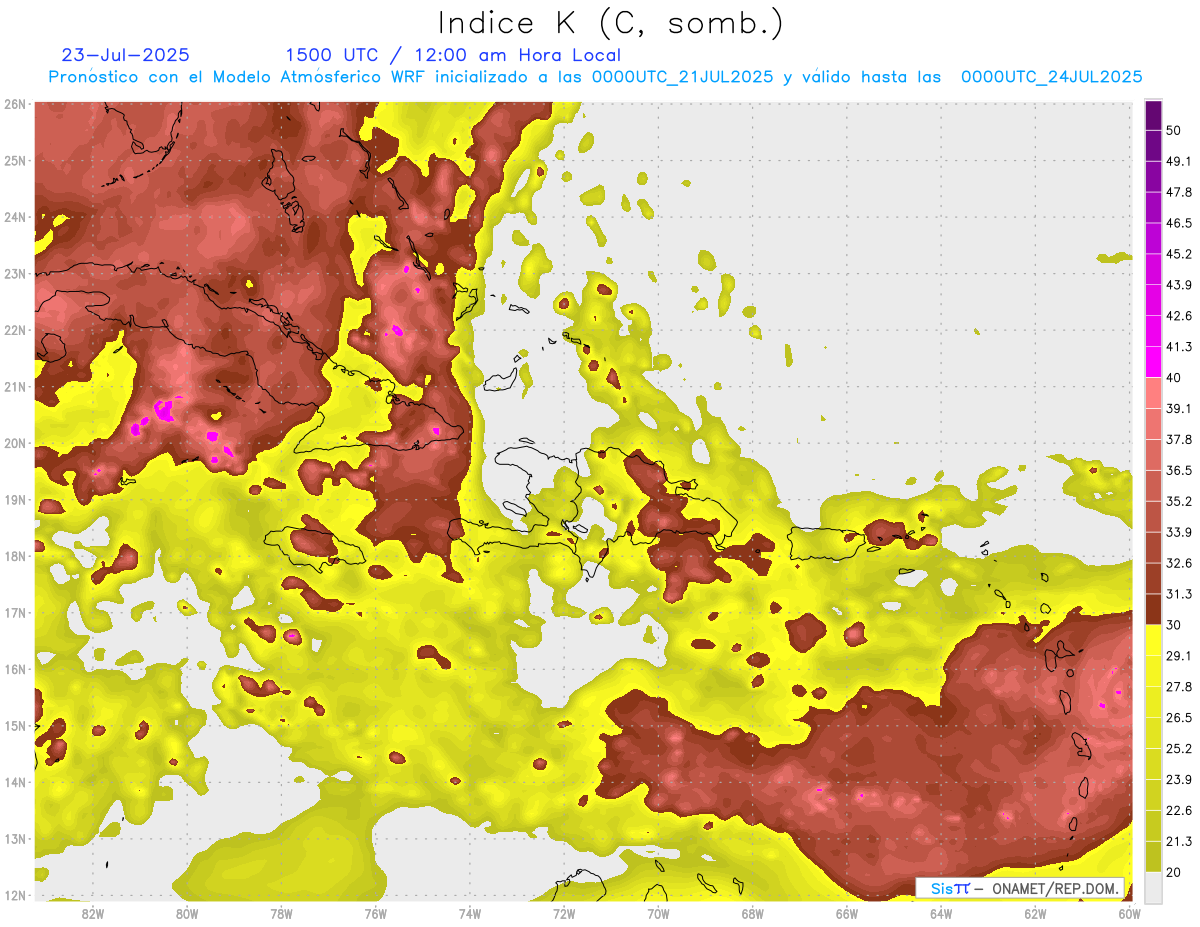This screenshot has height=927, width=1200.
Task: Click "1500 UTC / 12:00 am Hora Local" text
Action: point(453,56)
